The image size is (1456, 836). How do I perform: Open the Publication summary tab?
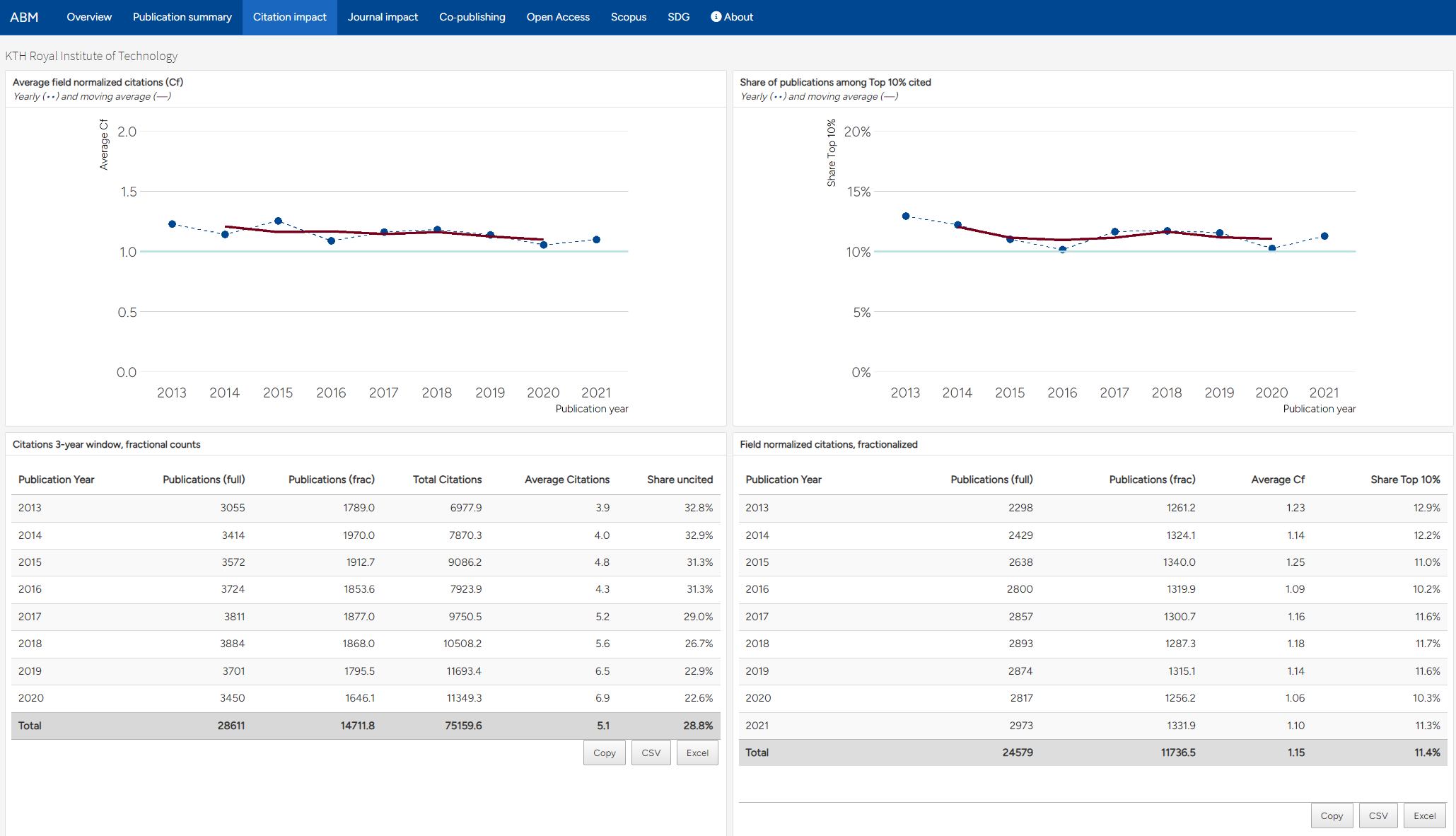click(182, 17)
